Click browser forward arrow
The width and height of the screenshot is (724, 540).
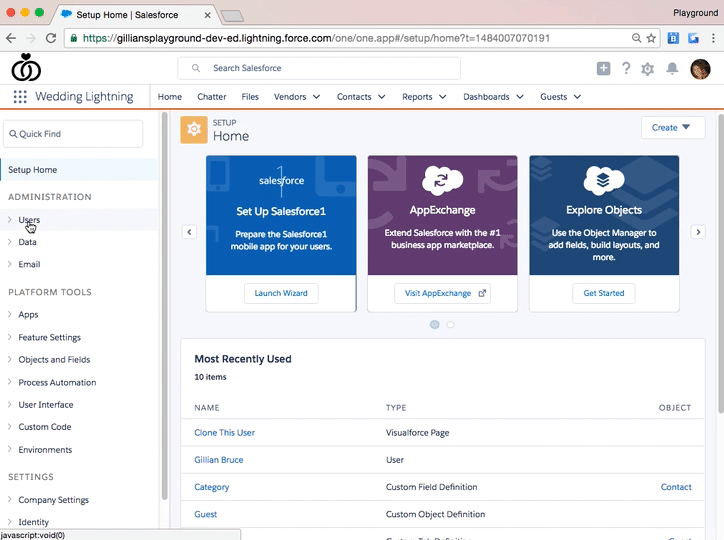click(x=31, y=38)
